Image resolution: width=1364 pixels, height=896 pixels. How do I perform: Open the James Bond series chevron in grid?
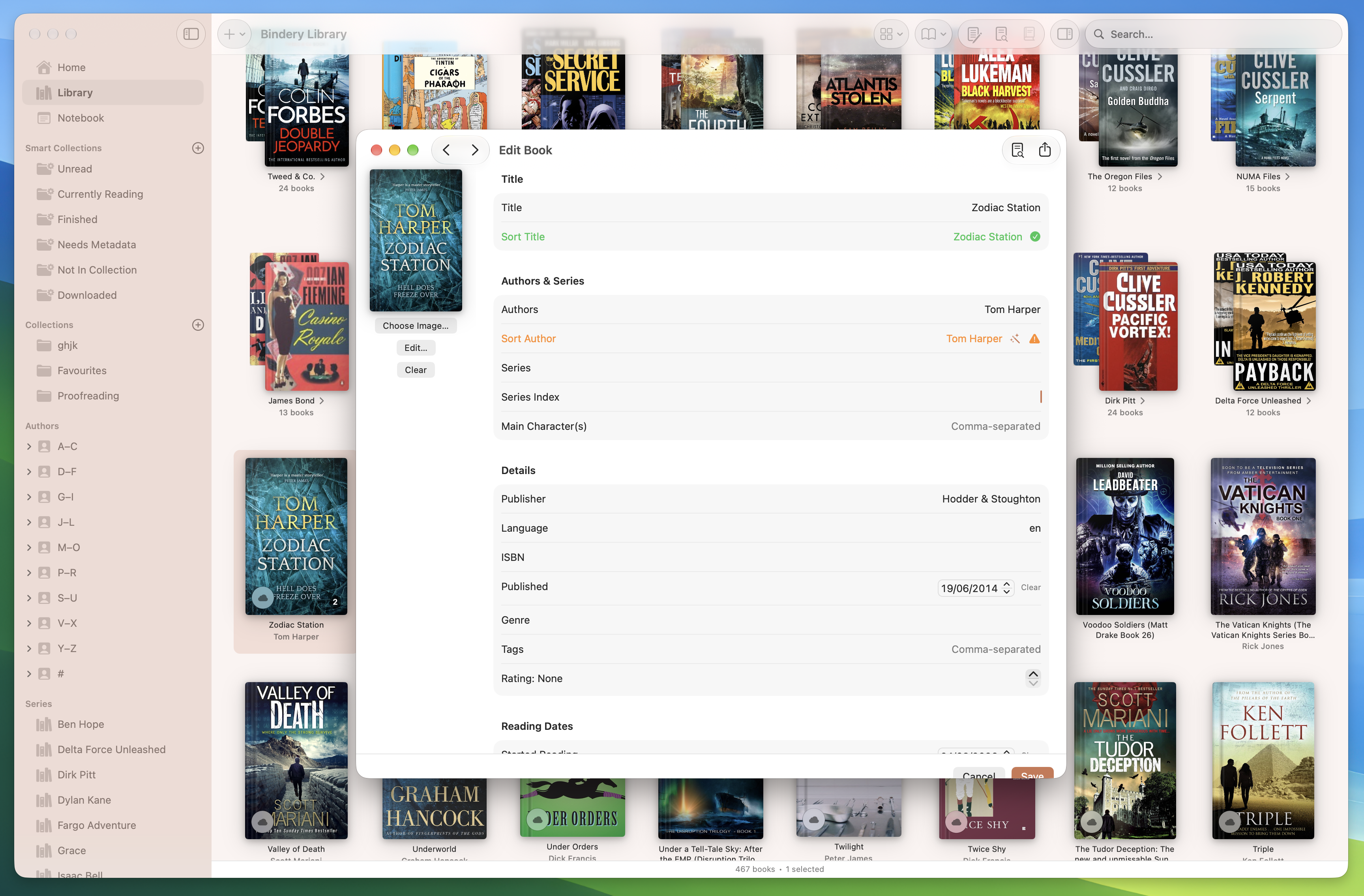tap(322, 401)
